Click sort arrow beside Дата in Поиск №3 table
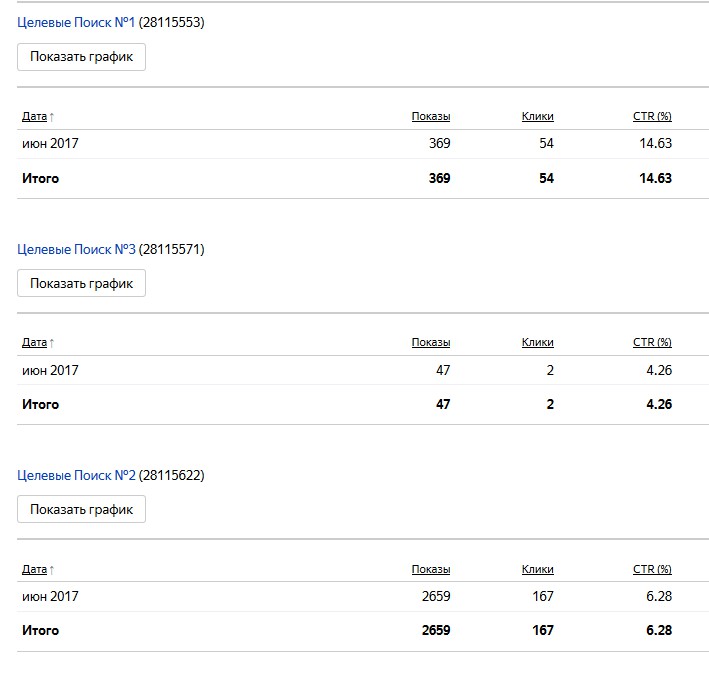The image size is (709, 676). click(52, 343)
